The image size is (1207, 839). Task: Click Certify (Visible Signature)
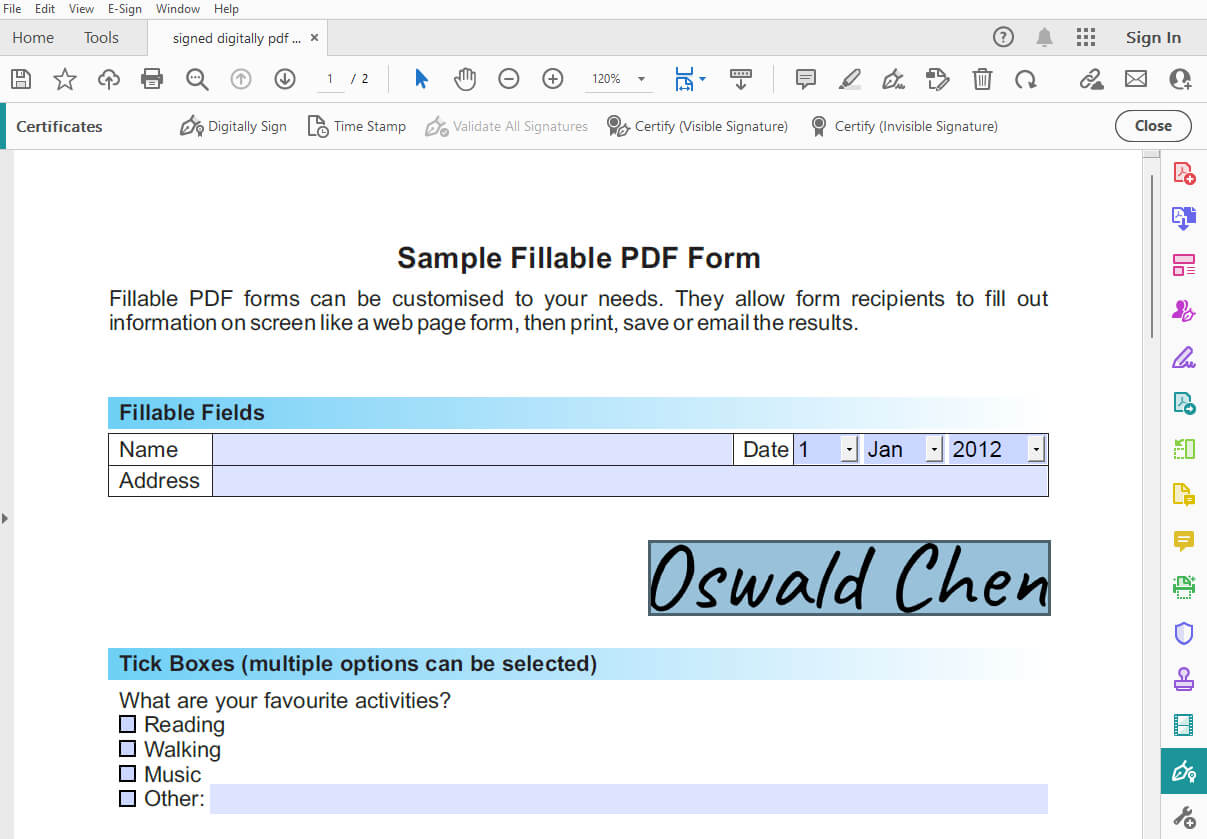point(697,126)
